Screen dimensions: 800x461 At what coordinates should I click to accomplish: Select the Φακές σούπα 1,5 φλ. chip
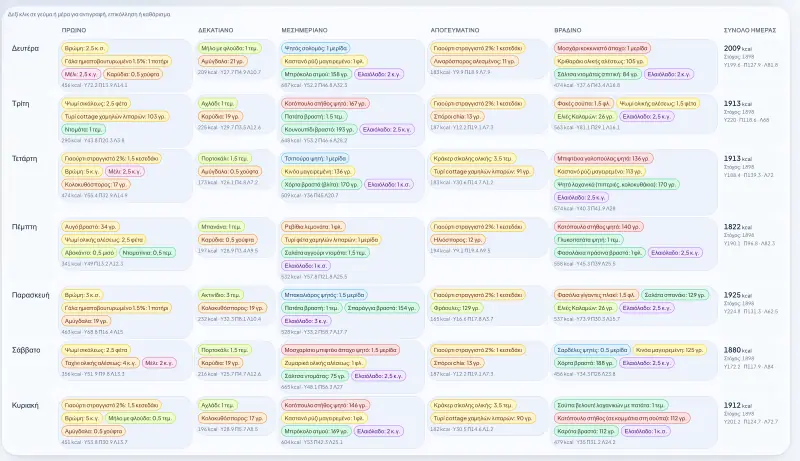(x=583, y=104)
